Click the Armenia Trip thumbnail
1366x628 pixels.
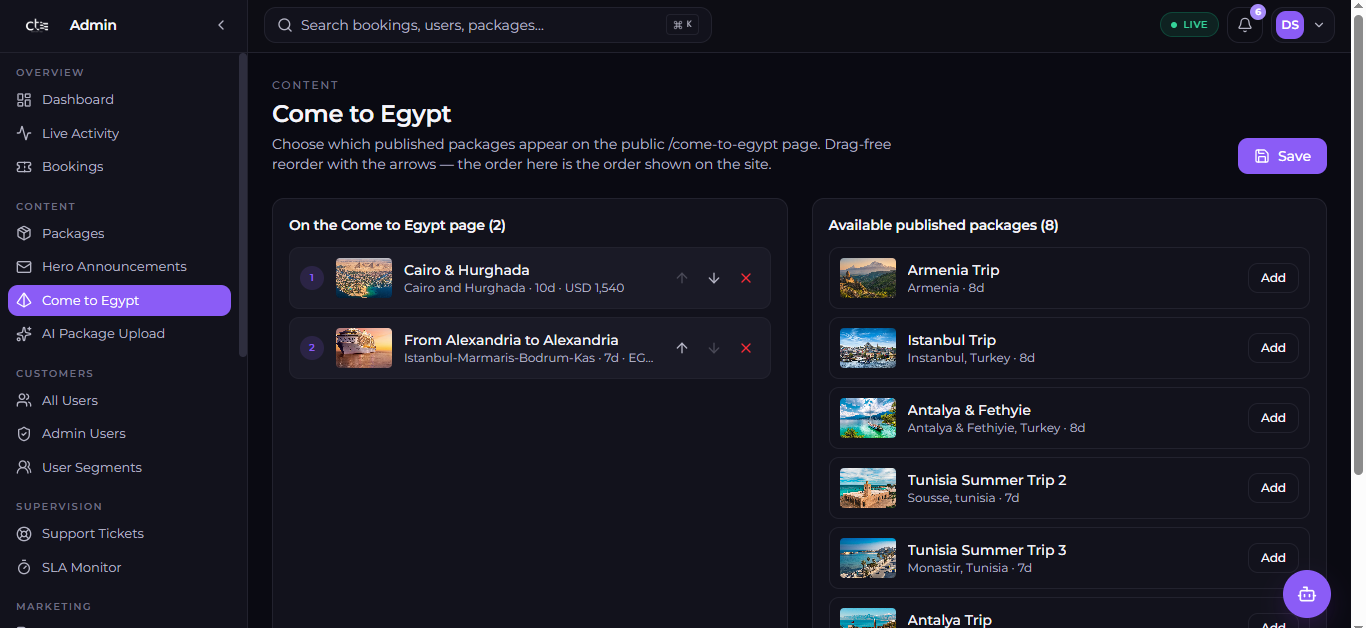pos(868,278)
